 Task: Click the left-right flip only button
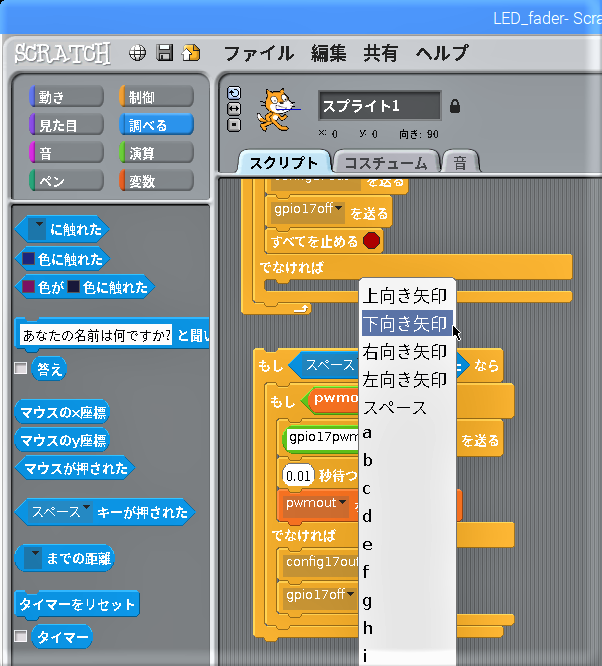coord(234,109)
